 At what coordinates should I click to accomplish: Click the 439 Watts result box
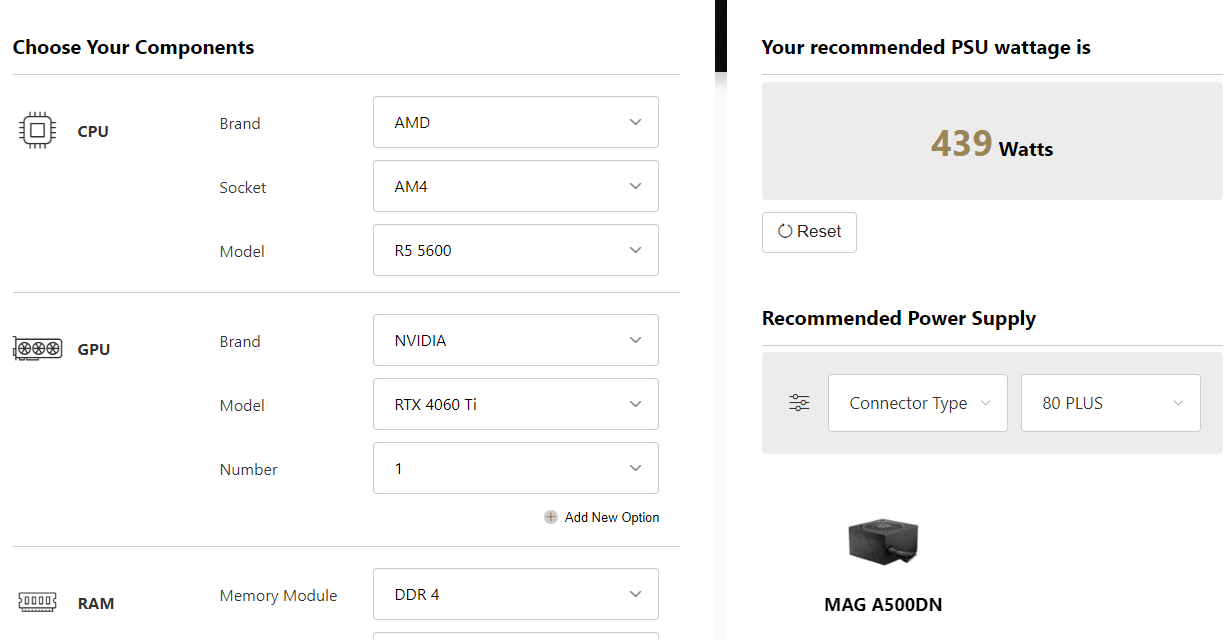pos(992,141)
